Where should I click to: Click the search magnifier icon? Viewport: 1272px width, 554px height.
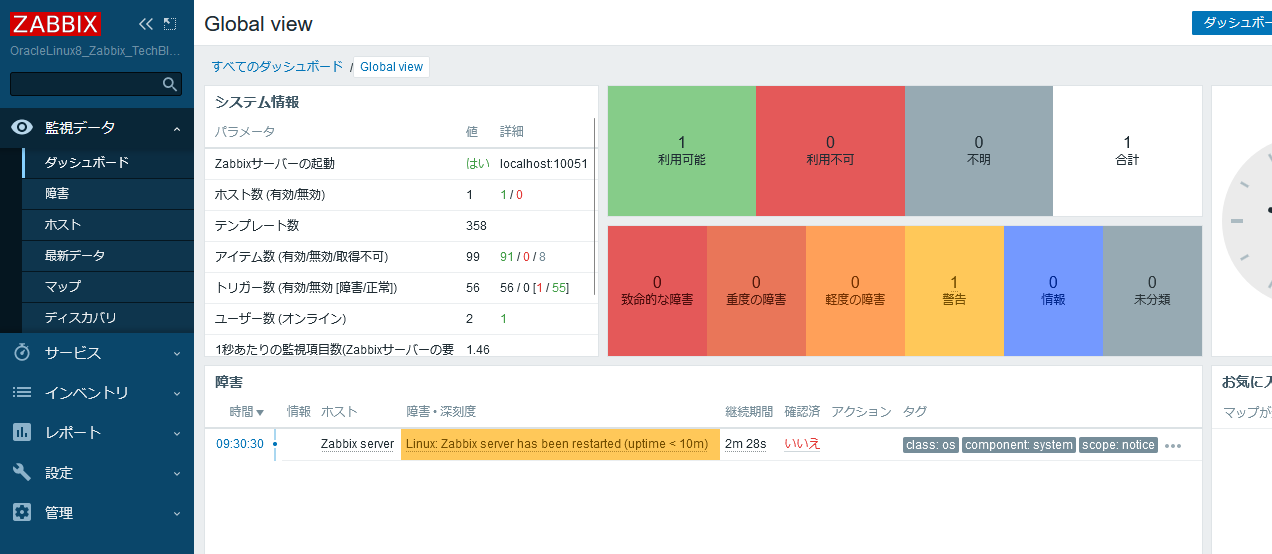coord(170,84)
